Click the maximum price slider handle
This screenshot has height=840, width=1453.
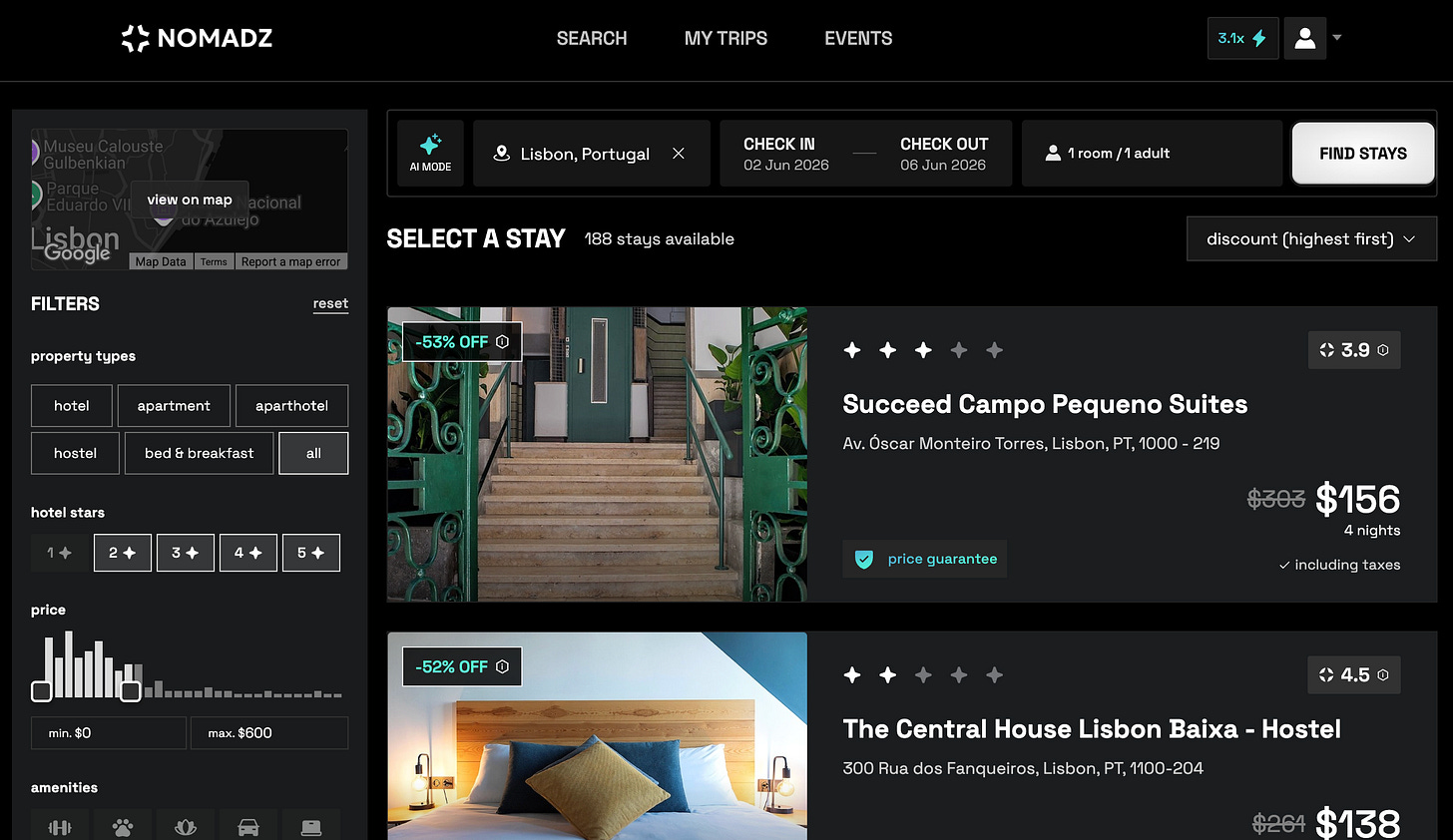point(131,691)
